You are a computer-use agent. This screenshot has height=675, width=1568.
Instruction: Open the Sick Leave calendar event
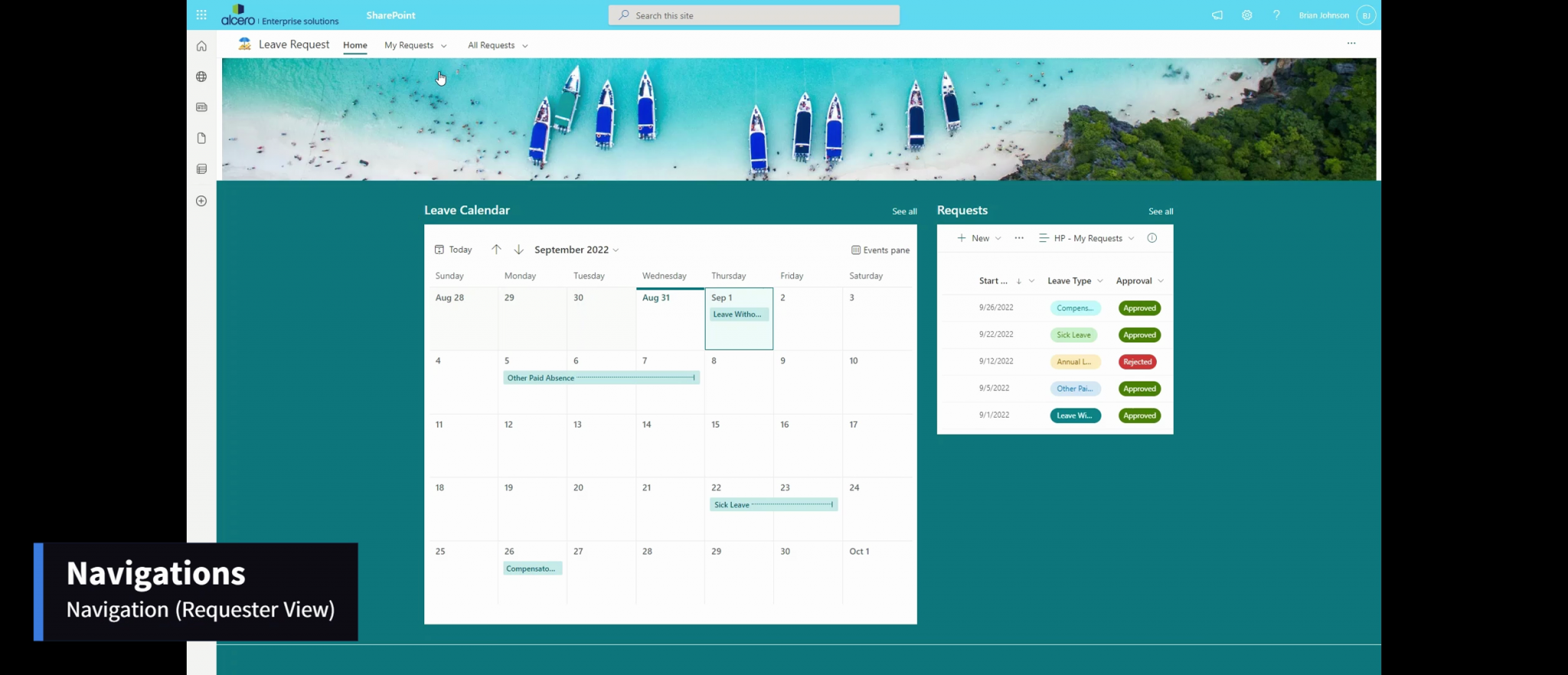click(x=773, y=505)
